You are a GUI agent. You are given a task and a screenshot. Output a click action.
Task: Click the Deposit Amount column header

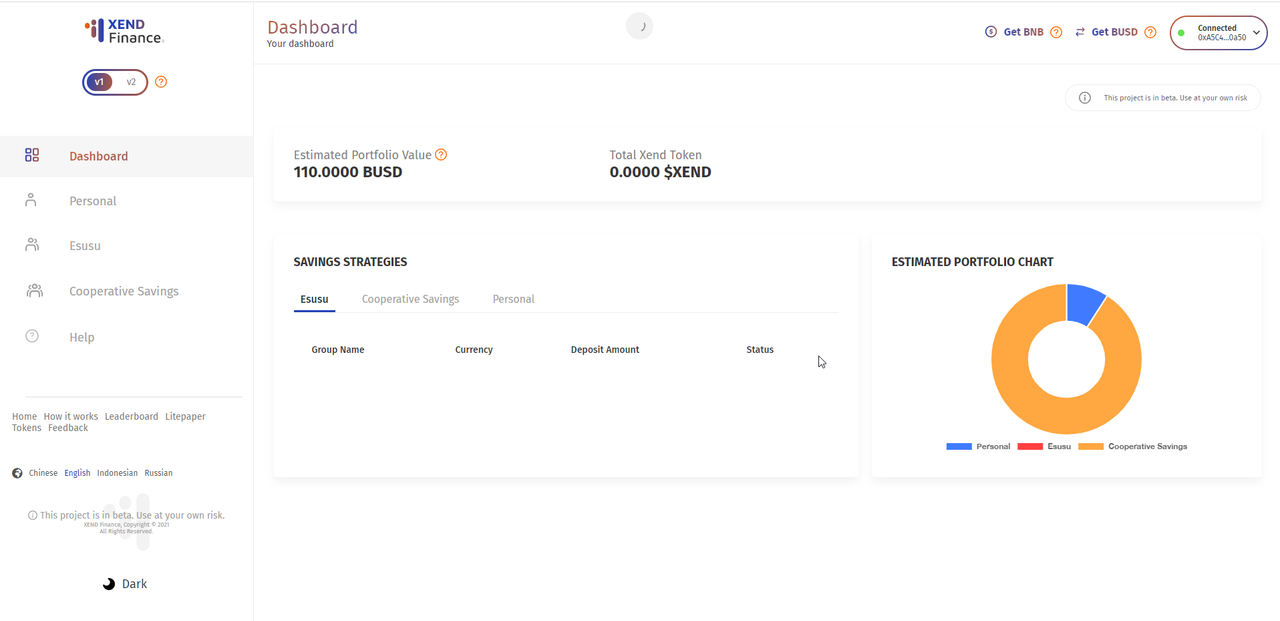tap(605, 350)
